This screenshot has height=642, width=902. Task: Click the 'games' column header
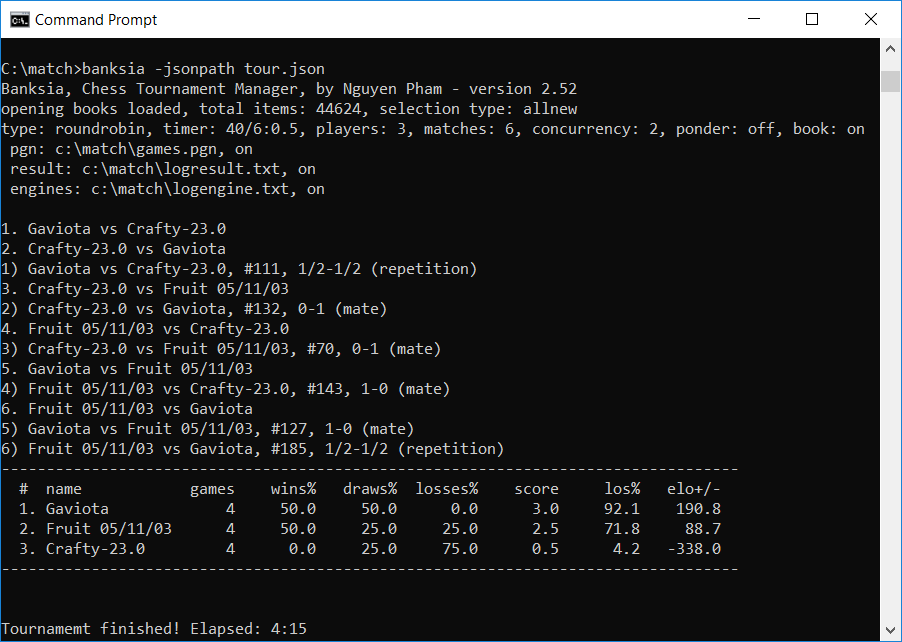tap(212, 490)
